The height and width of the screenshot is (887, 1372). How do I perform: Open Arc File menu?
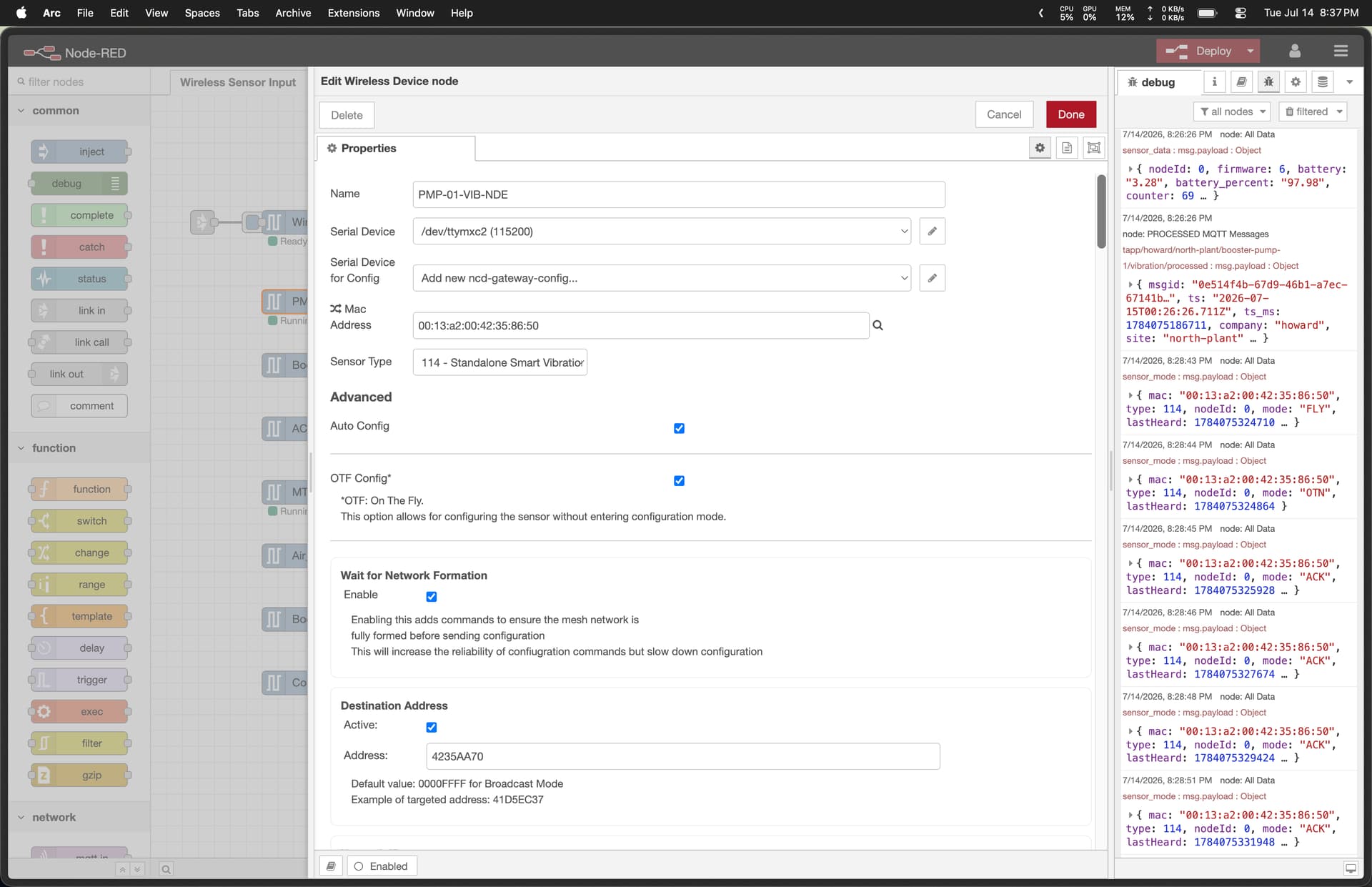[x=85, y=13]
